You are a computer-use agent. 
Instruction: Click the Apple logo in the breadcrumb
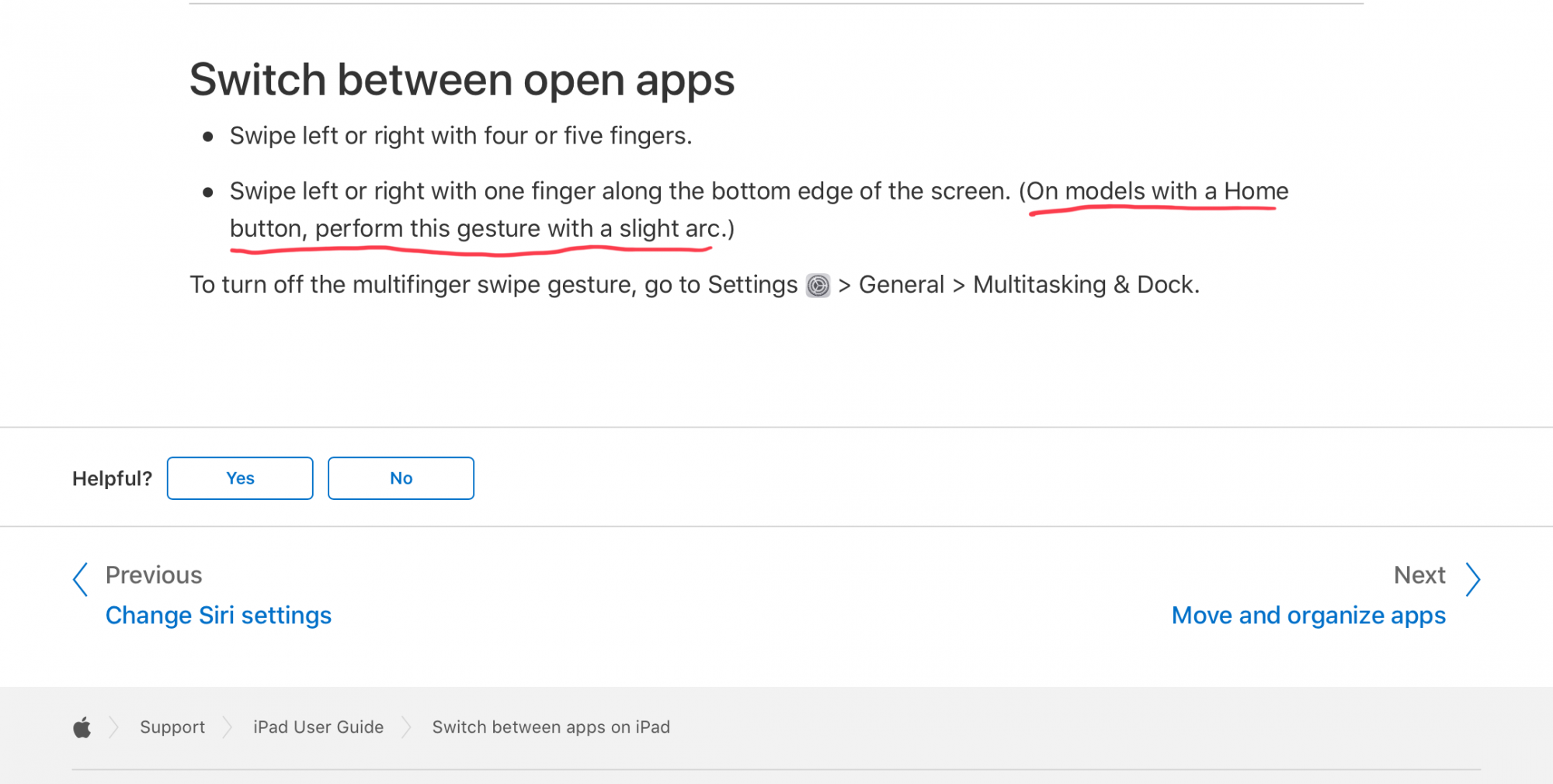click(82, 727)
